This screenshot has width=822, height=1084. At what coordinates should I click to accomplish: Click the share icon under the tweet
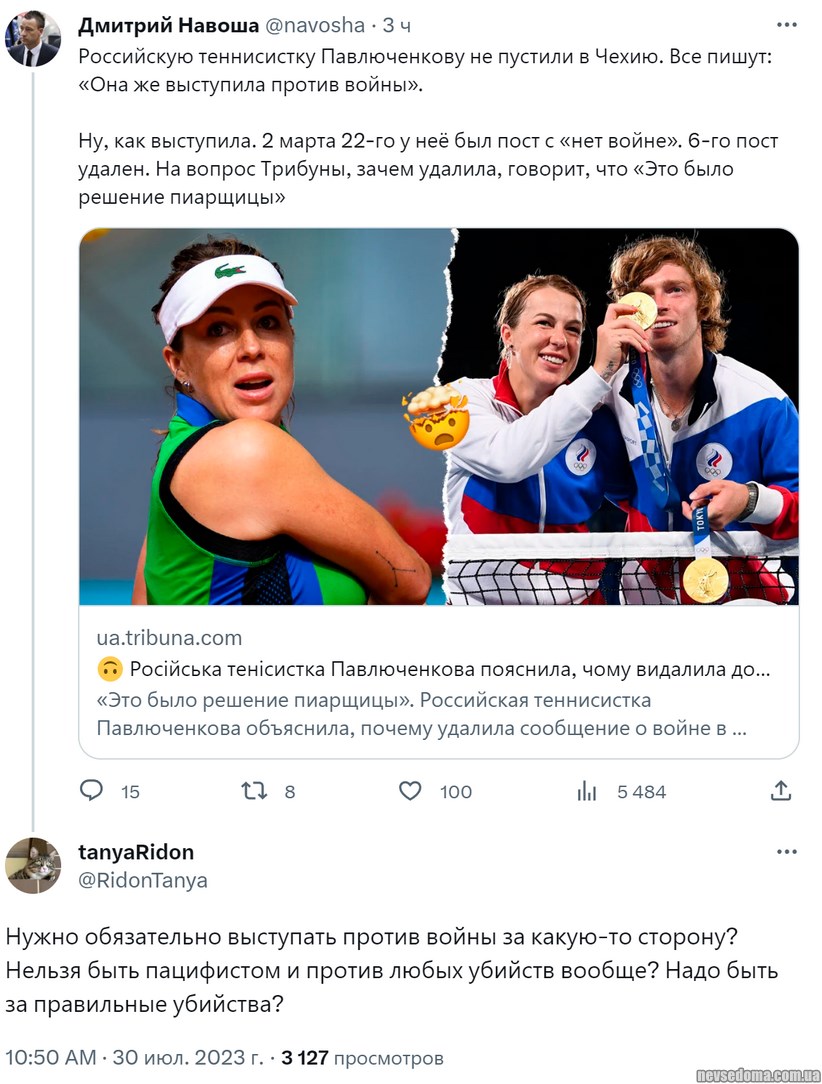(x=781, y=791)
